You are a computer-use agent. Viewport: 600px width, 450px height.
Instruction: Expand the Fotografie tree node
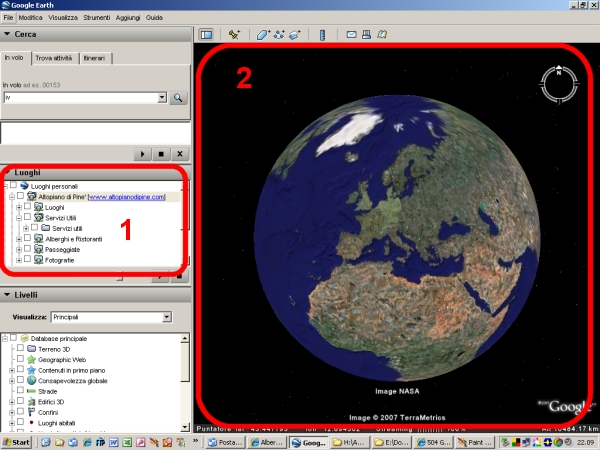click(18, 260)
